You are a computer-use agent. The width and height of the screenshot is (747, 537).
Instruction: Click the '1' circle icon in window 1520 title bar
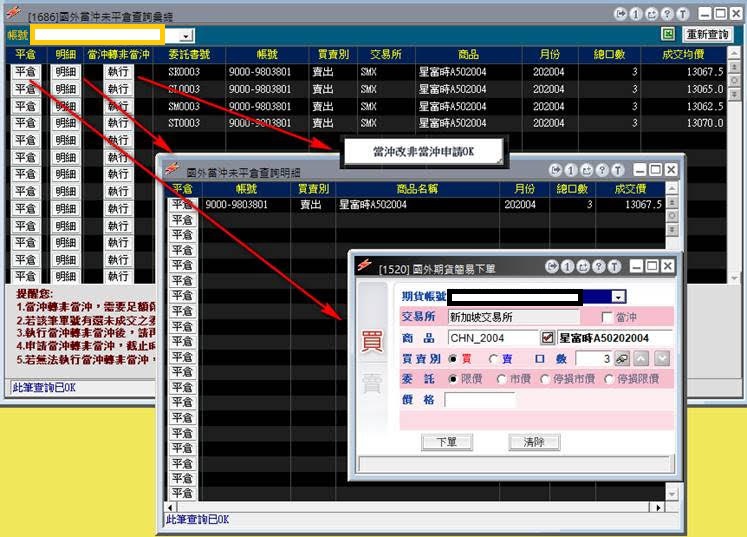click(567, 266)
